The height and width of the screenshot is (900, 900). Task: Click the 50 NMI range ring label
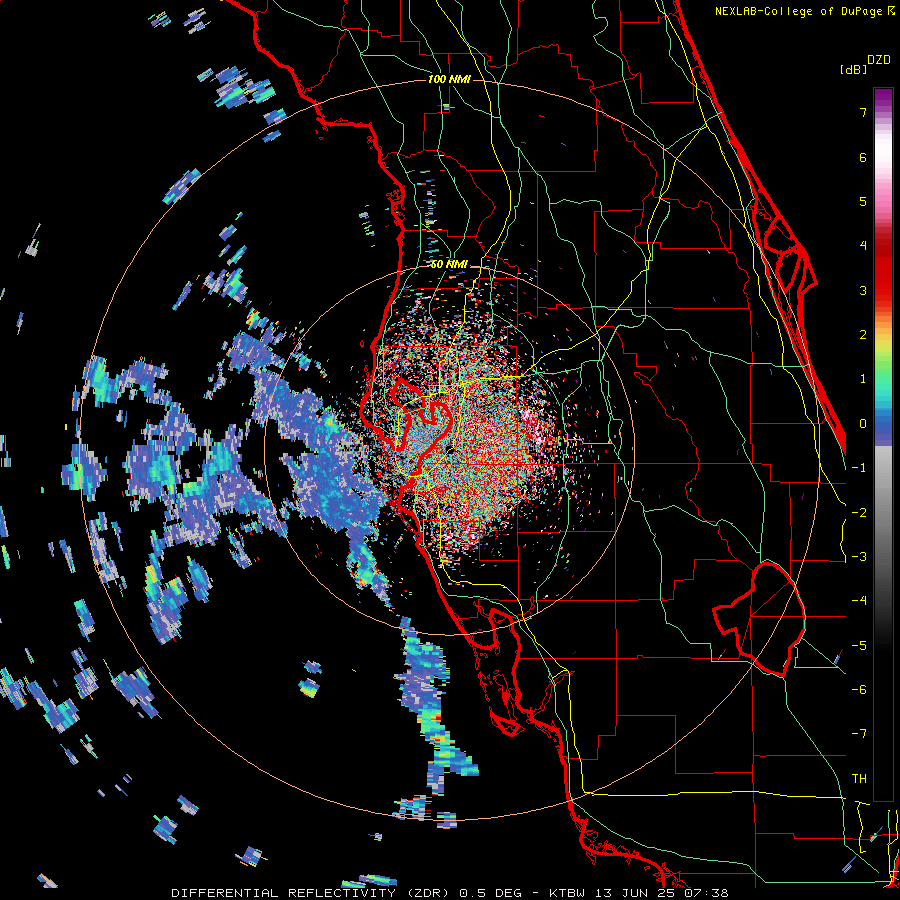(x=449, y=264)
